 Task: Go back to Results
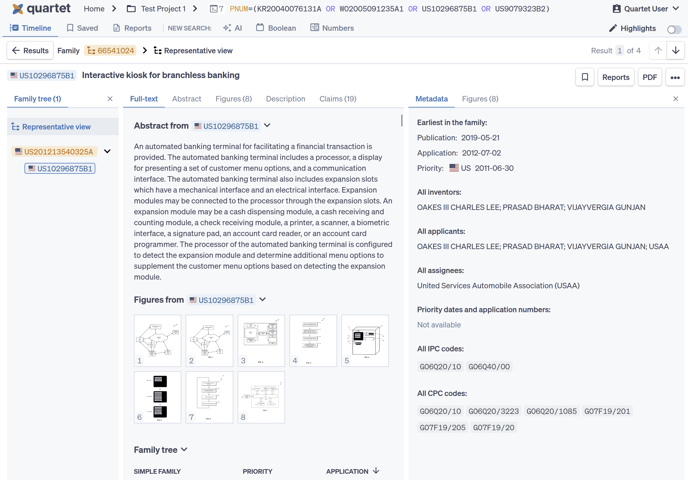coord(30,50)
